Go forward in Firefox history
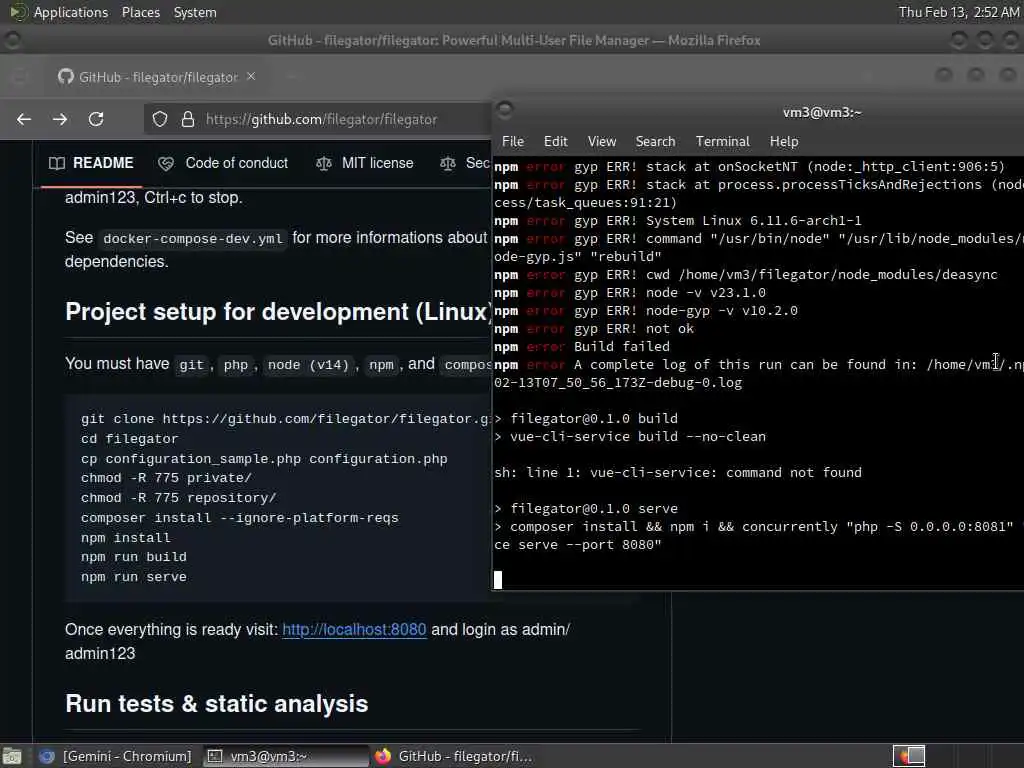This screenshot has width=1024, height=768. 60,119
